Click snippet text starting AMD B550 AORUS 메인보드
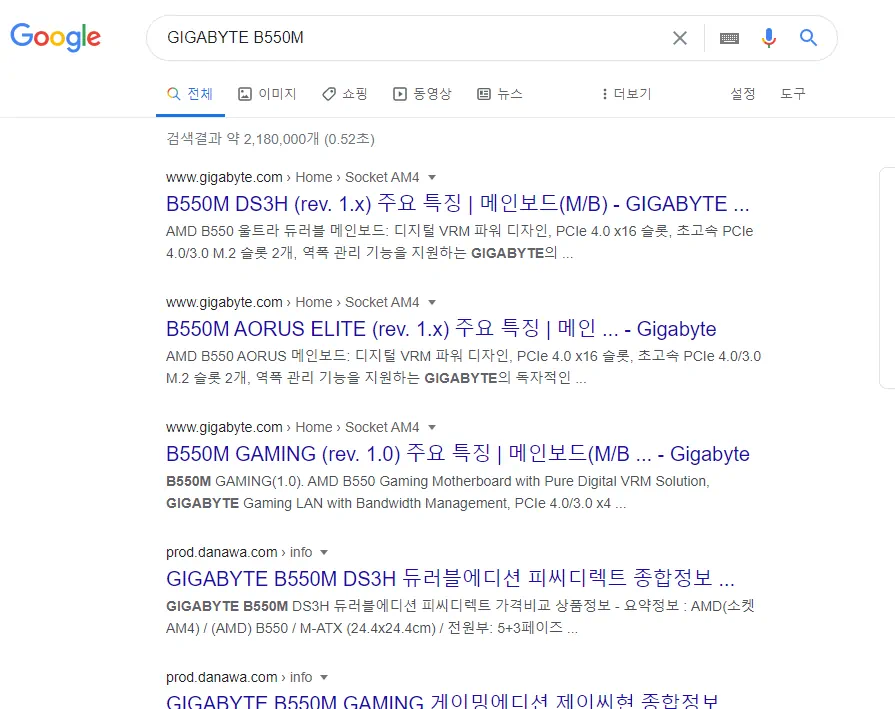This screenshot has height=709, width=895. [463, 367]
